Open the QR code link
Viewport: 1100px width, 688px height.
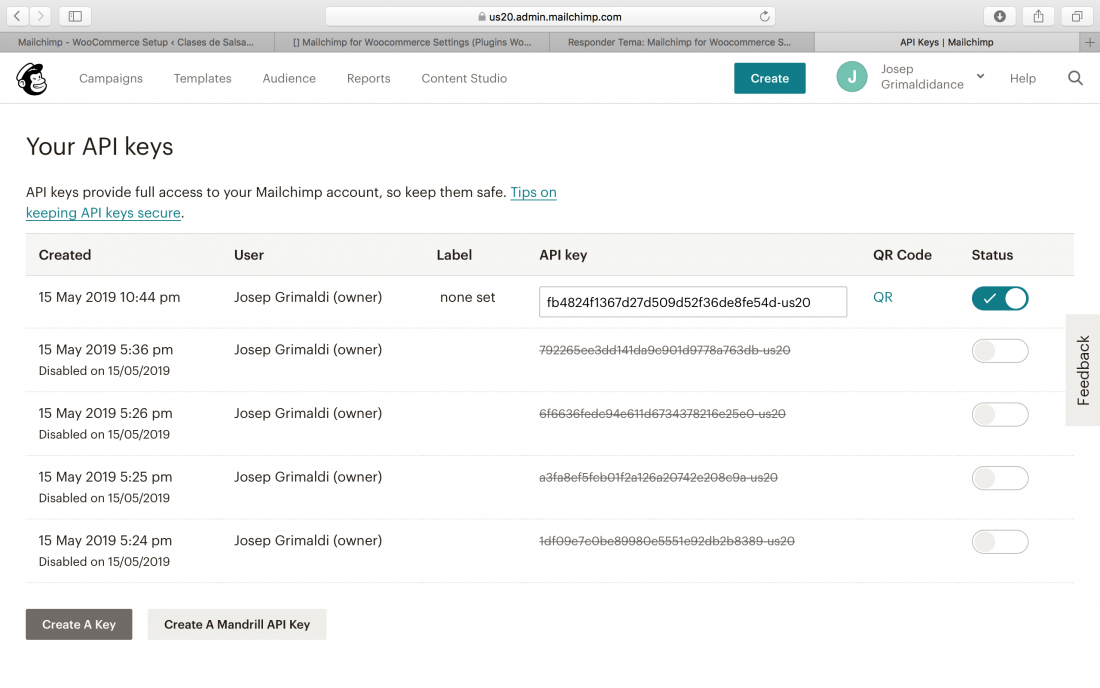(x=883, y=297)
